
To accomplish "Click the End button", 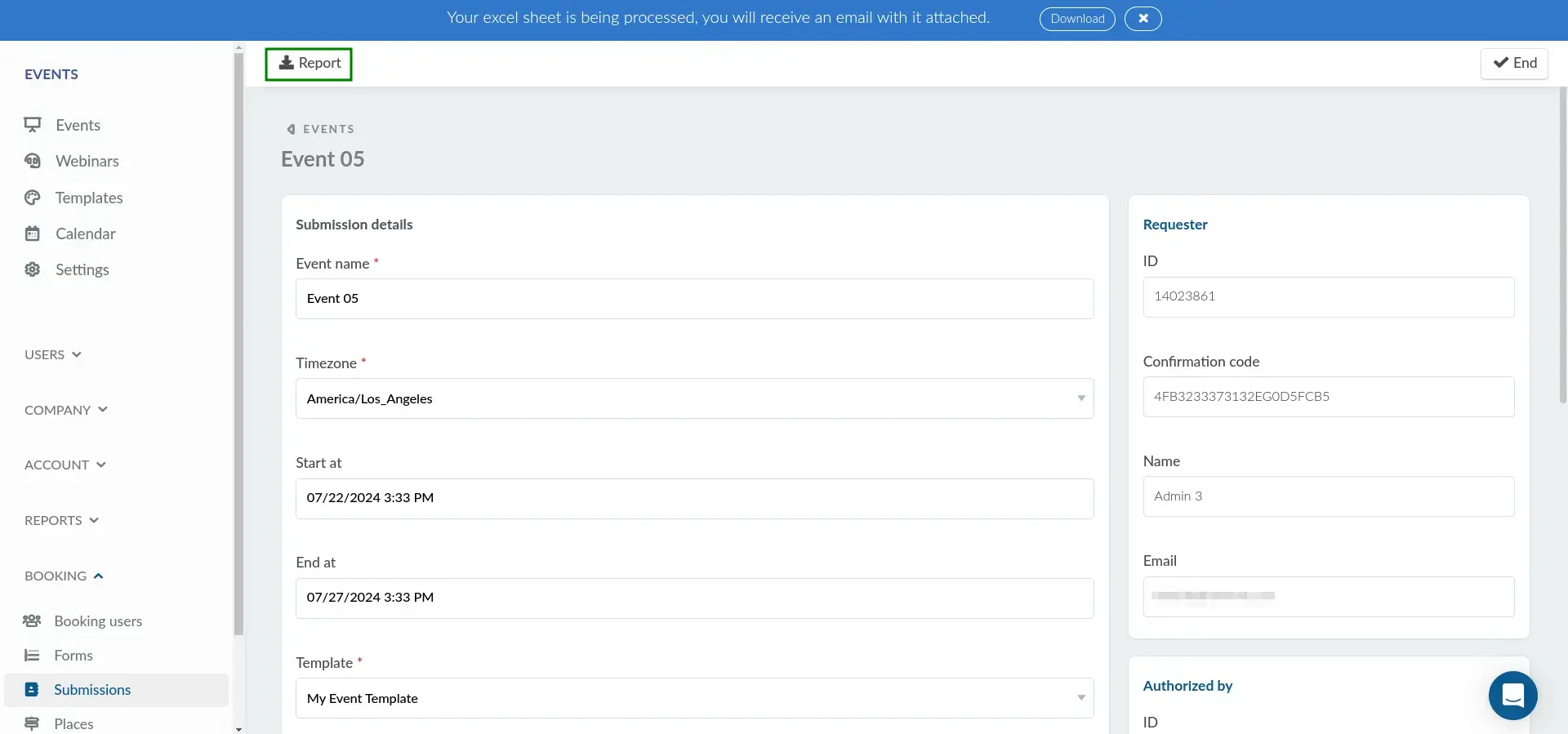I will click(1514, 63).
